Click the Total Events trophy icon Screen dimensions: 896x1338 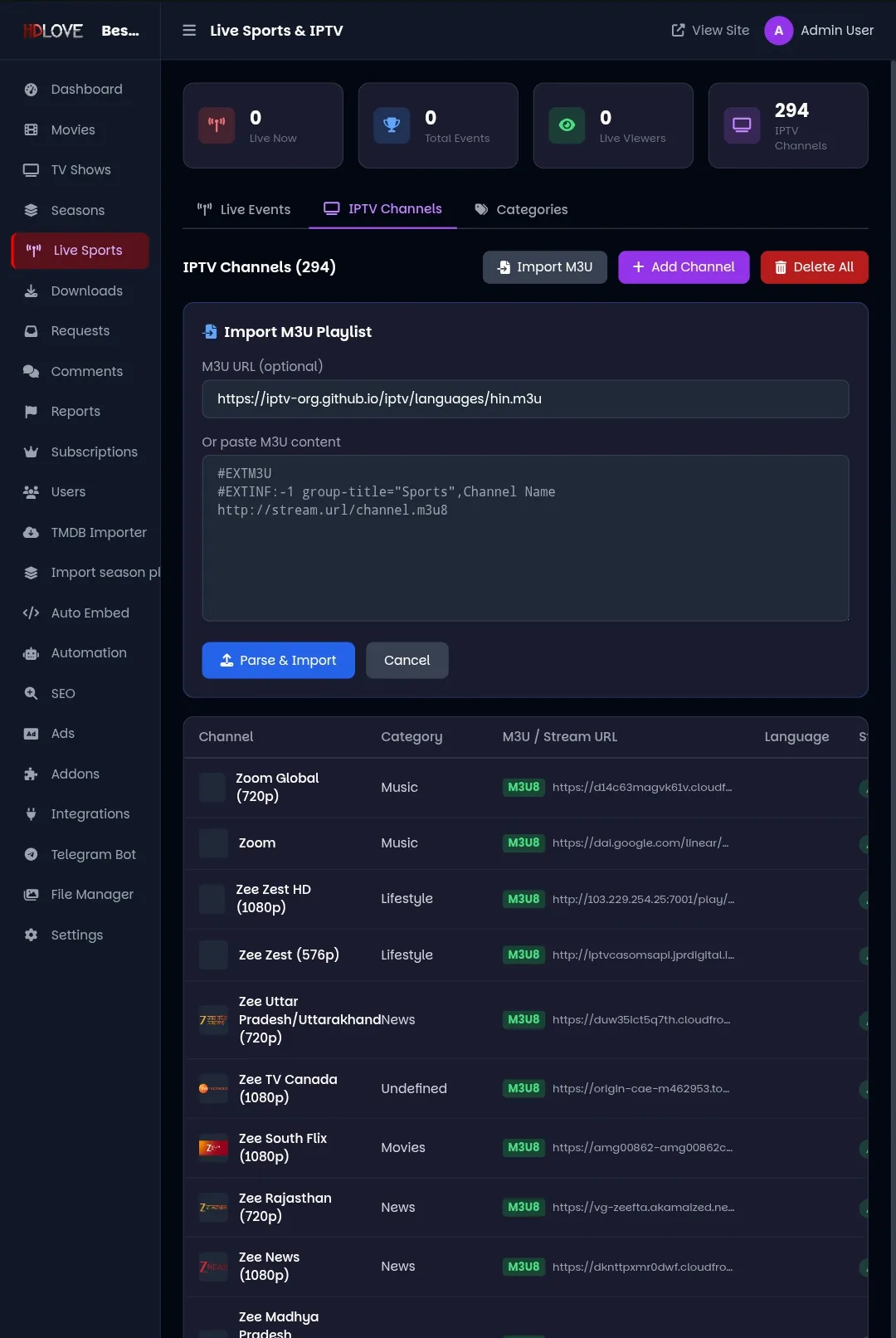pyautogui.click(x=392, y=125)
